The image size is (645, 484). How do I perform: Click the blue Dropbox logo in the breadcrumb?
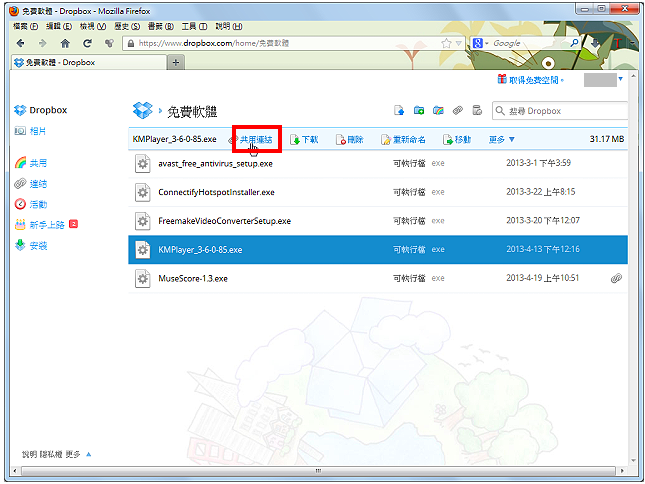(142, 110)
